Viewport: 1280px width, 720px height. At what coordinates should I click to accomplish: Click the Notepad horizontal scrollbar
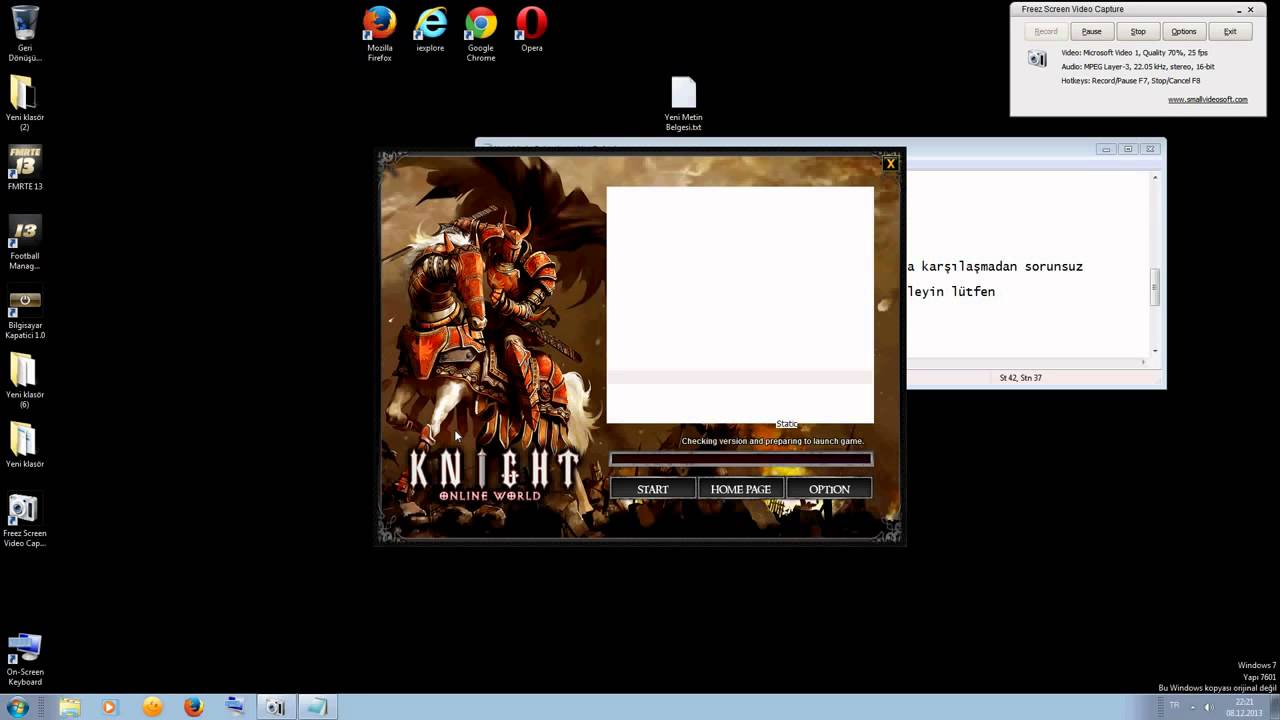[x=1028, y=362]
